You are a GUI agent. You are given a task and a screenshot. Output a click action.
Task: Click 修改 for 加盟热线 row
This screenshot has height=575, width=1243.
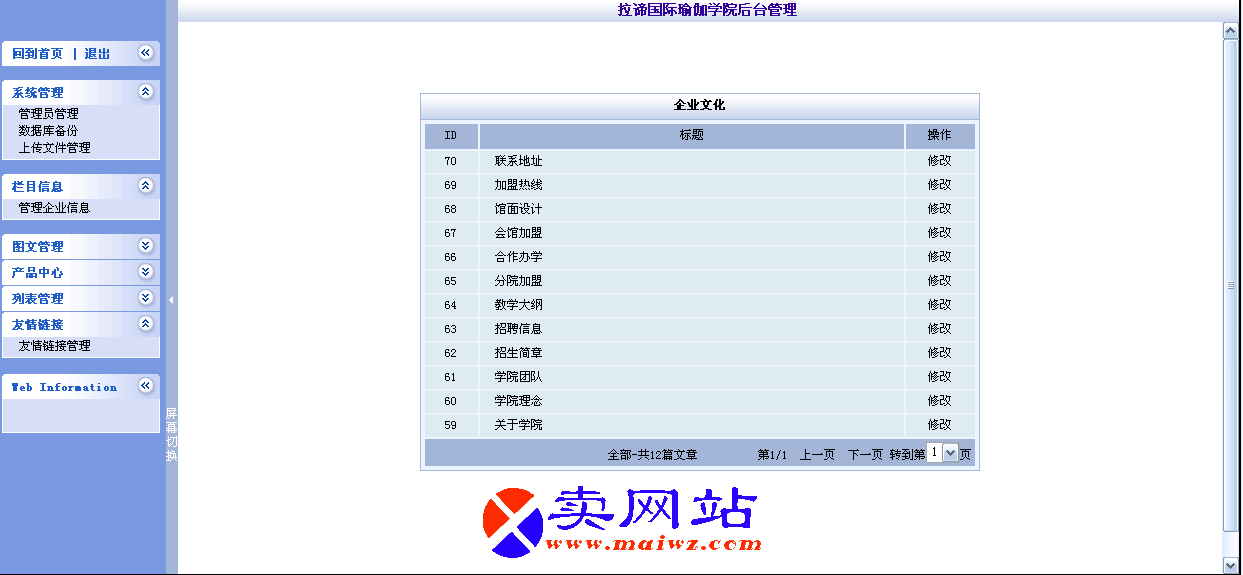click(x=939, y=185)
